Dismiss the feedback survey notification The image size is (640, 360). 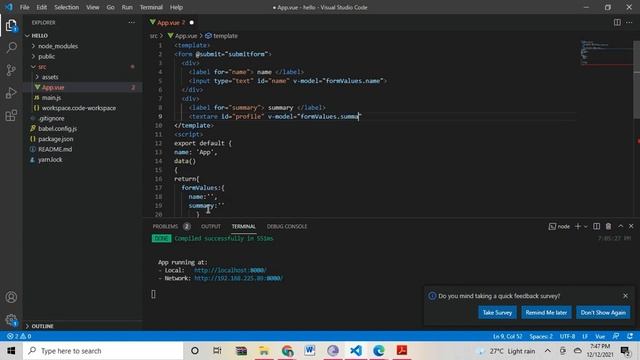pyautogui.click(x=625, y=296)
